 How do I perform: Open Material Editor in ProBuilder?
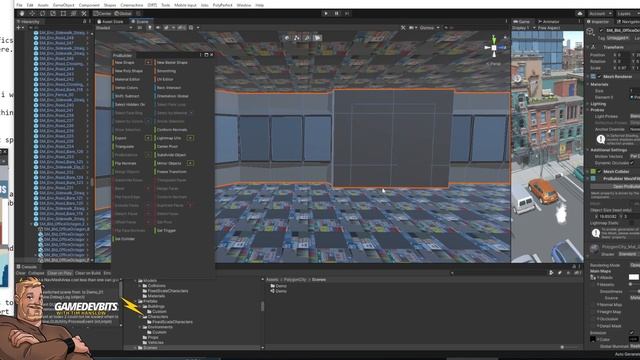pos(127,79)
